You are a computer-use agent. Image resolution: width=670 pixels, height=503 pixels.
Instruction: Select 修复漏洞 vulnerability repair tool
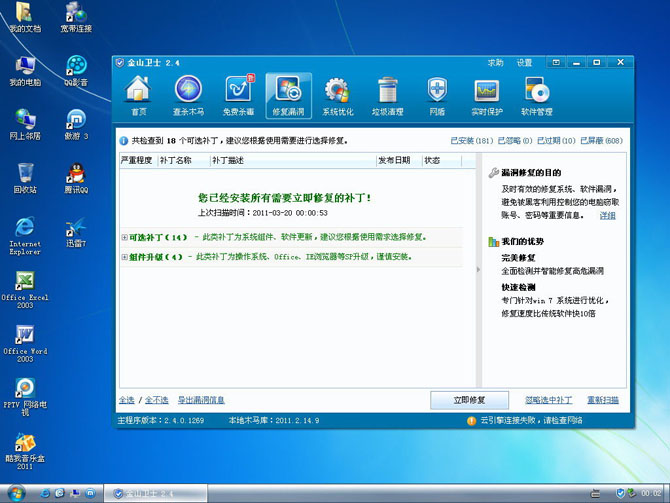[288, 96]
